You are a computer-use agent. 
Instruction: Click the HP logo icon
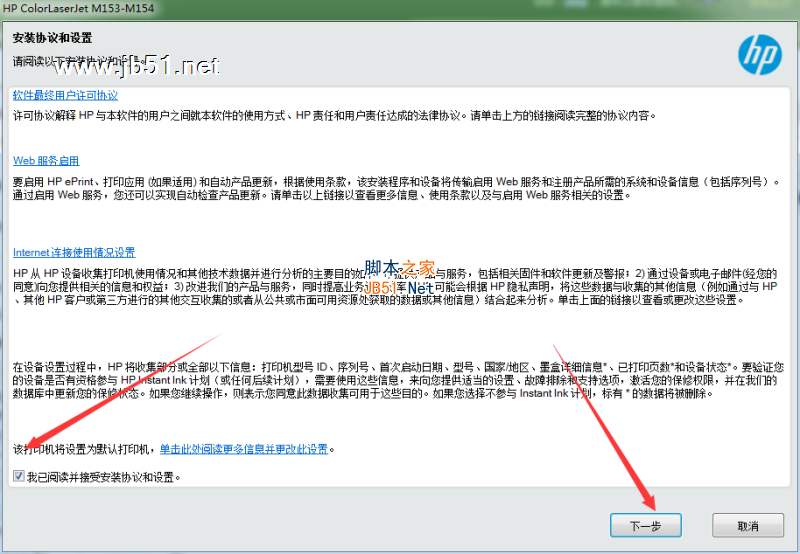(760, 55)
